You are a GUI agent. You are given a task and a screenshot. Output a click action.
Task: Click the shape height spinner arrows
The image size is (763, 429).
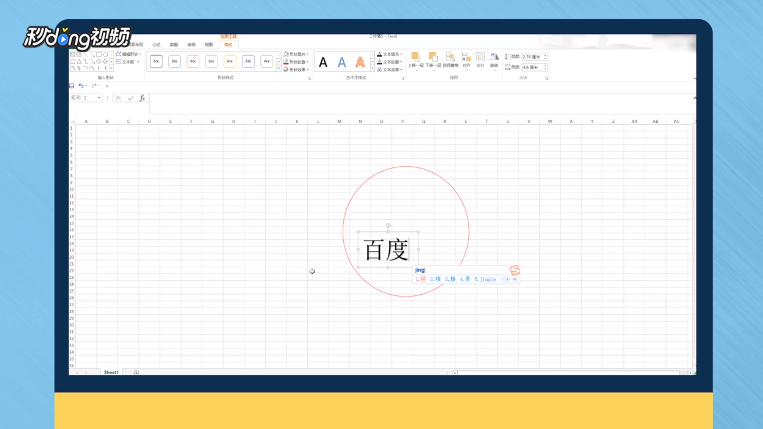point(545,57)
